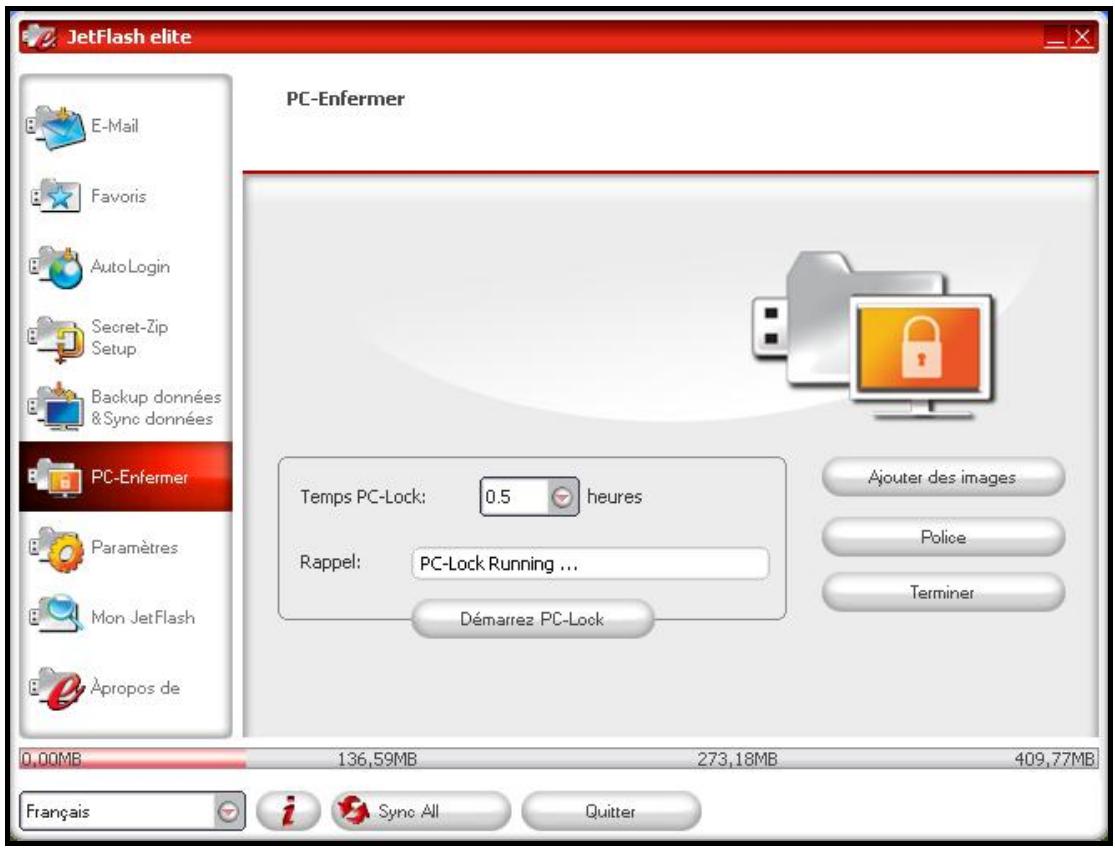Close the JetFlash elite window
Viewport: 1115px width, 848px height.
pyautogui.click(x=1082, y=37)
